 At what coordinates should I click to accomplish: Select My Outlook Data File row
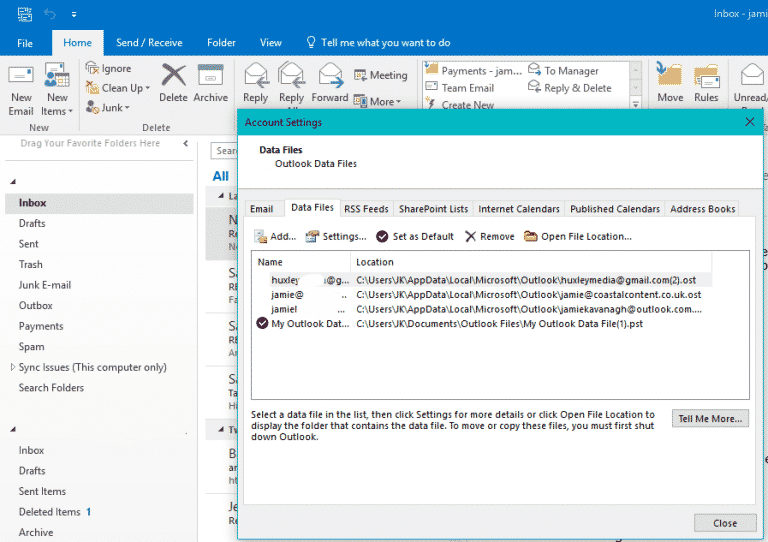click(482, 324)
